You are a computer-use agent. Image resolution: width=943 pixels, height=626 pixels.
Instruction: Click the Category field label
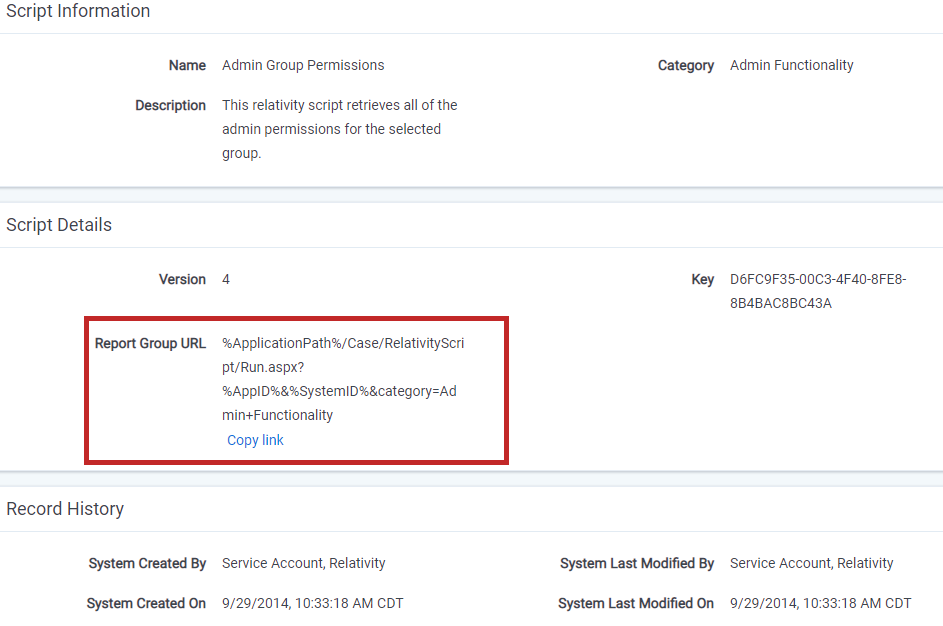[686, 65]
